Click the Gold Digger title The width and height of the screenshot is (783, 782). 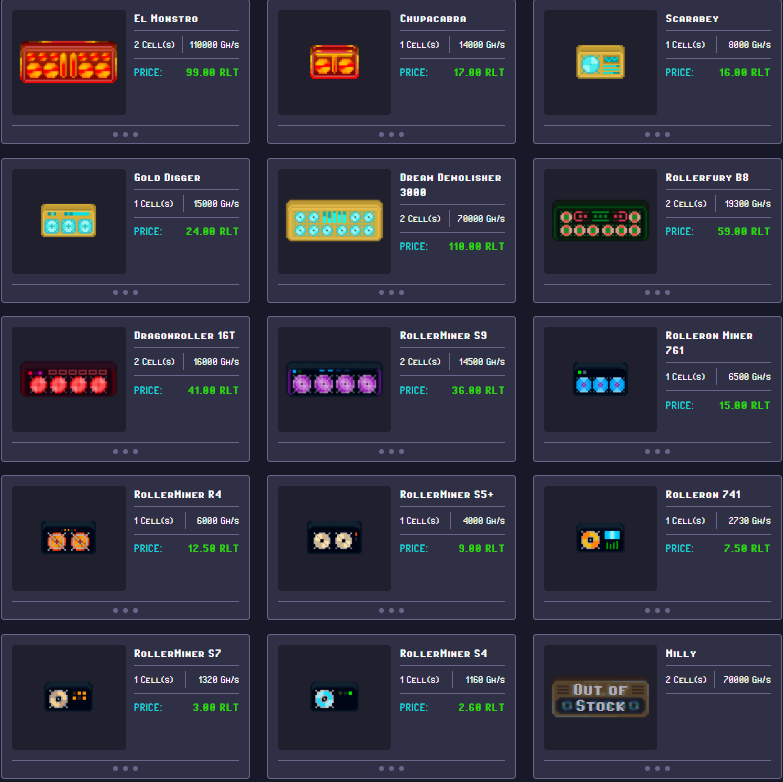[167, 177]
